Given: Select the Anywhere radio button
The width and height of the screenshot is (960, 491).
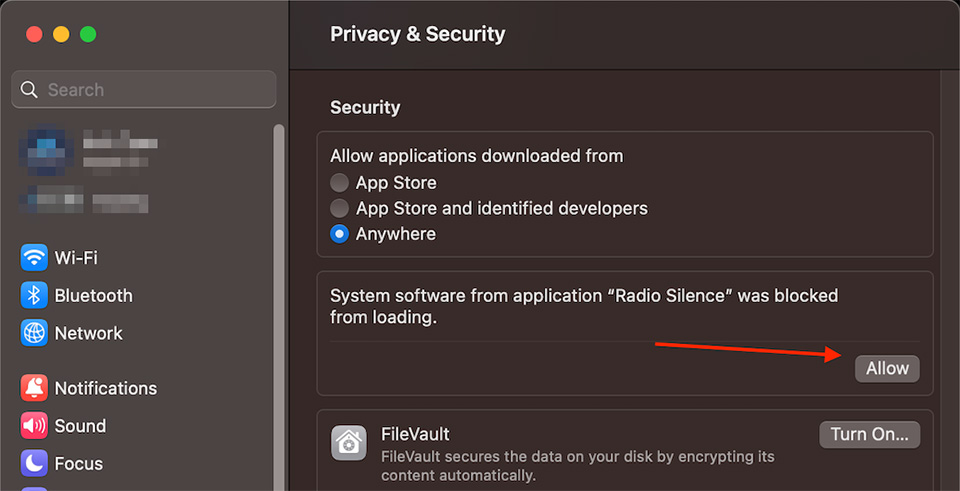Looking at the screenshot, I should 340,234.
